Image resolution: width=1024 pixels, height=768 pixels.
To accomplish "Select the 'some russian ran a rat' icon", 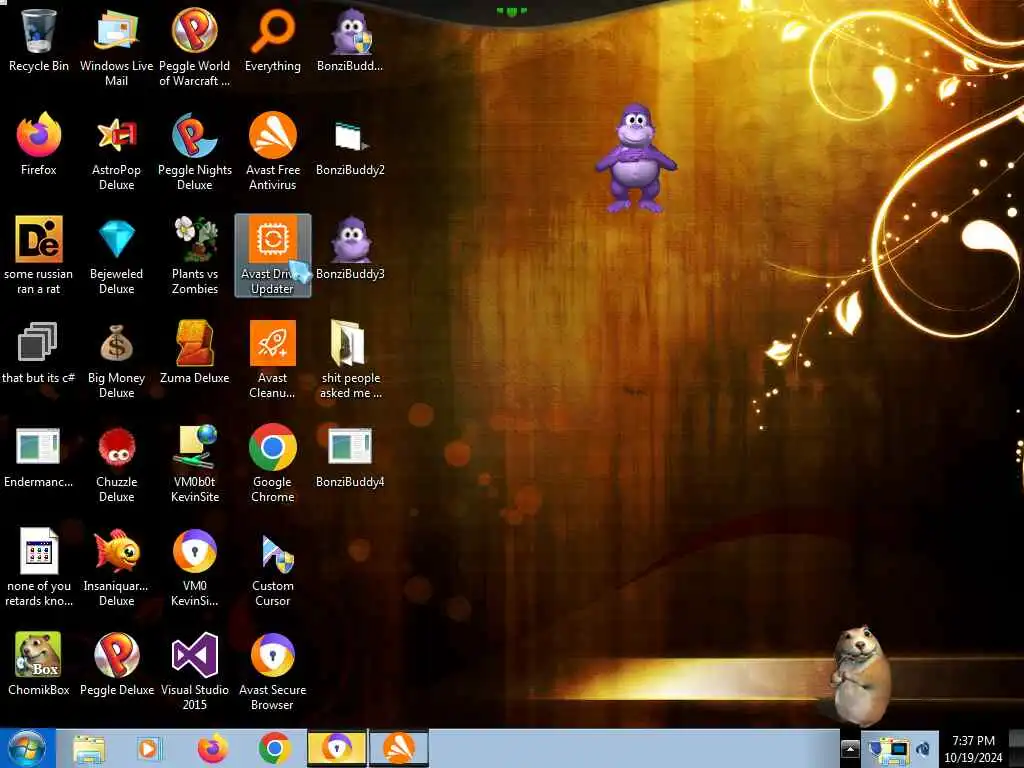I will [39, 255].
